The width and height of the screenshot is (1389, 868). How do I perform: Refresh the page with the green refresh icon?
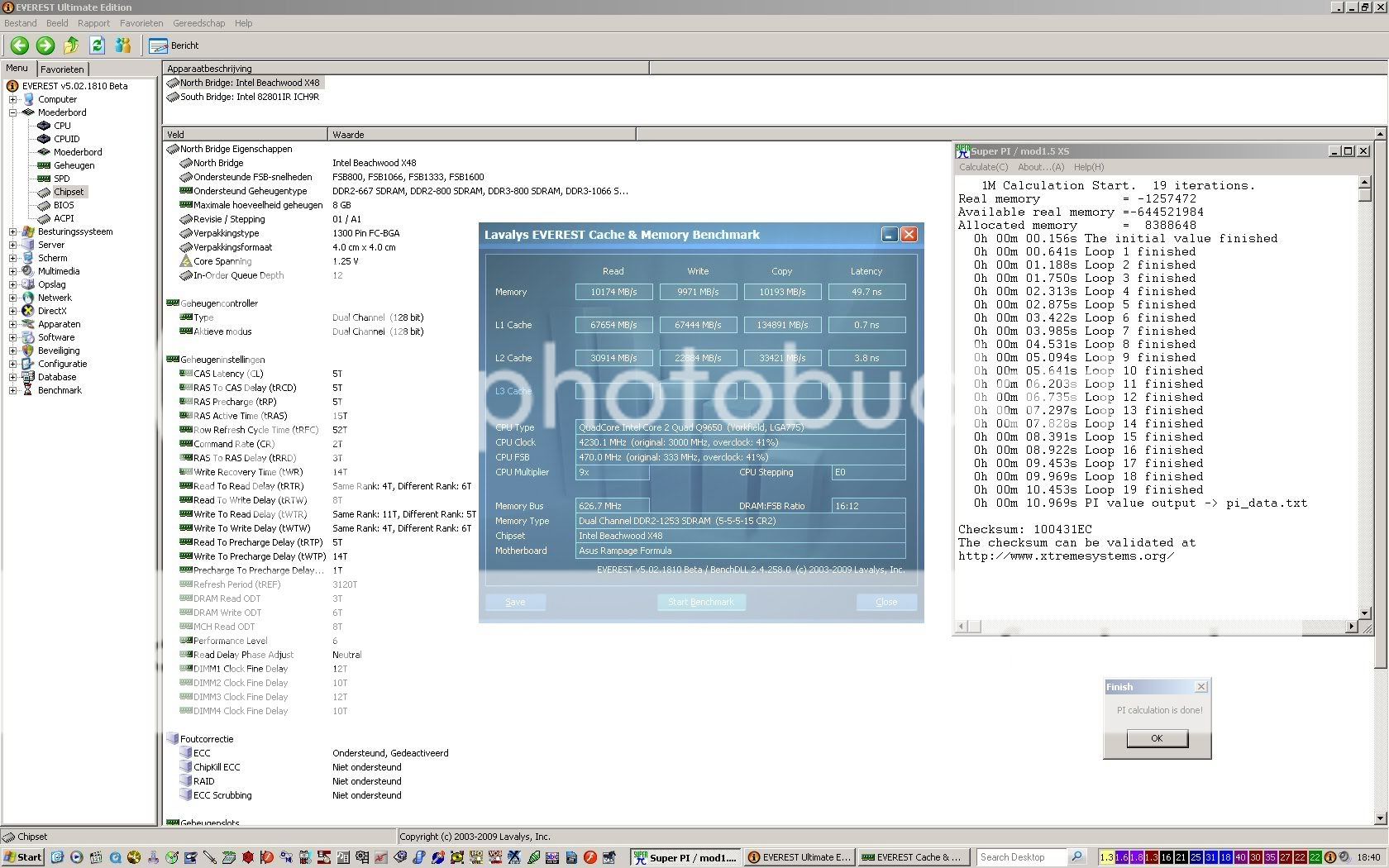(x=97, y=45)
